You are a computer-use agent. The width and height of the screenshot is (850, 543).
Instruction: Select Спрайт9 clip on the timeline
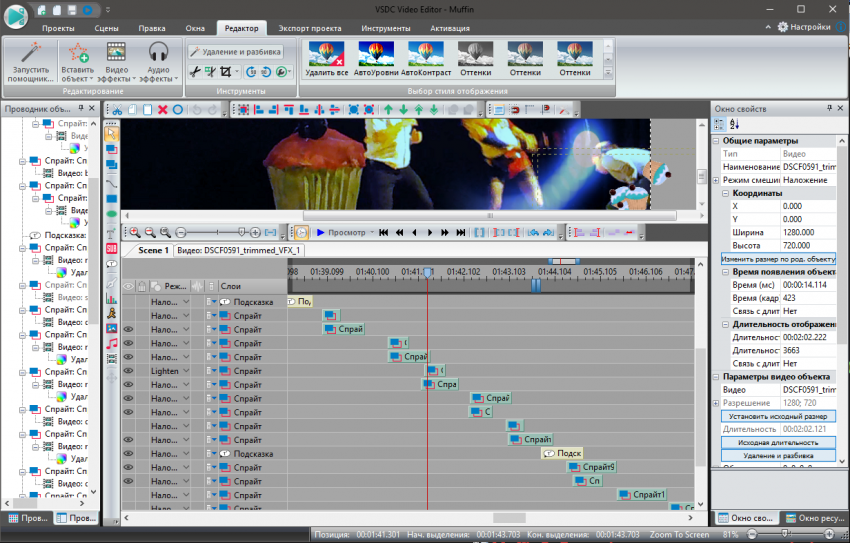tap(592, 467)
